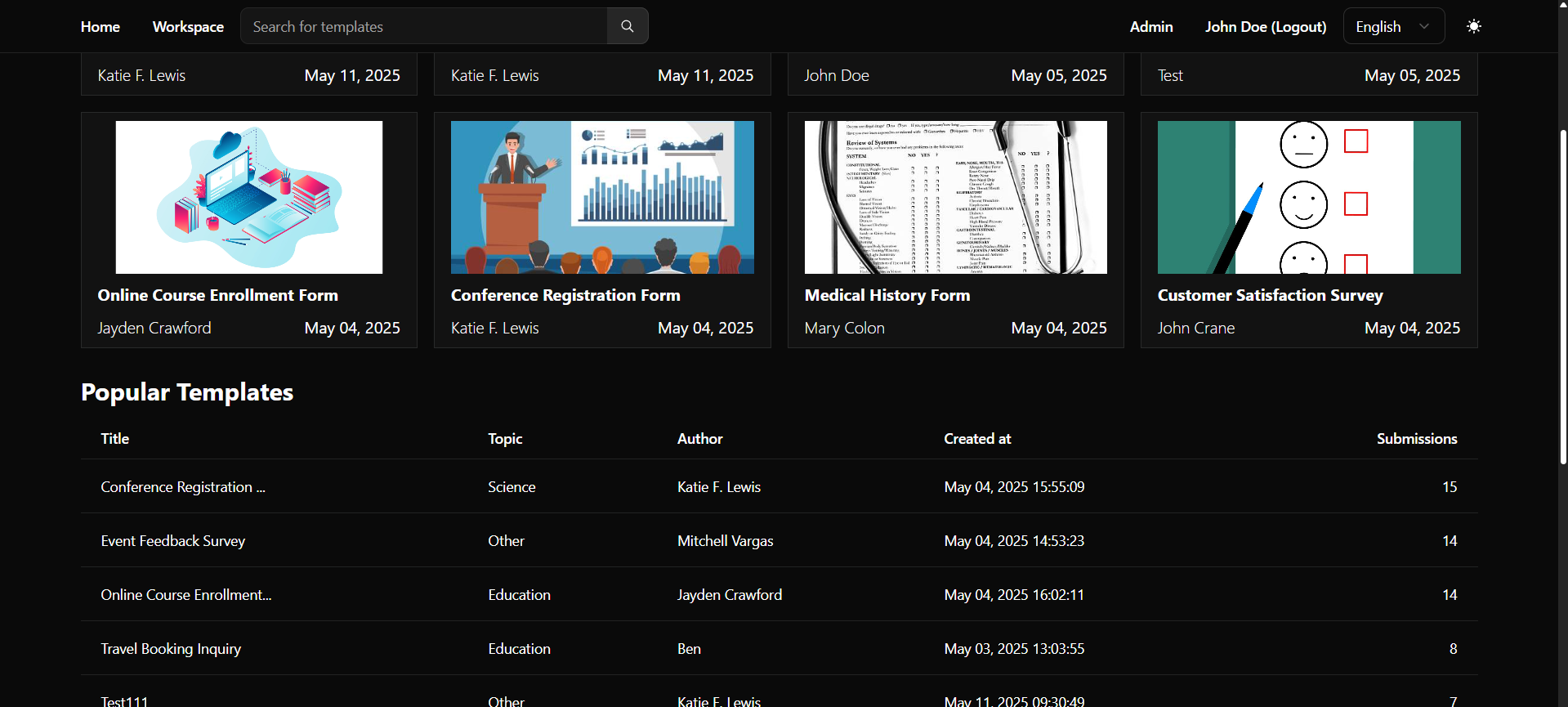Open Online Course Enrollment Form thumbnail
Viewport: 1568px width, 707px height.
click(x=249, y=197)
